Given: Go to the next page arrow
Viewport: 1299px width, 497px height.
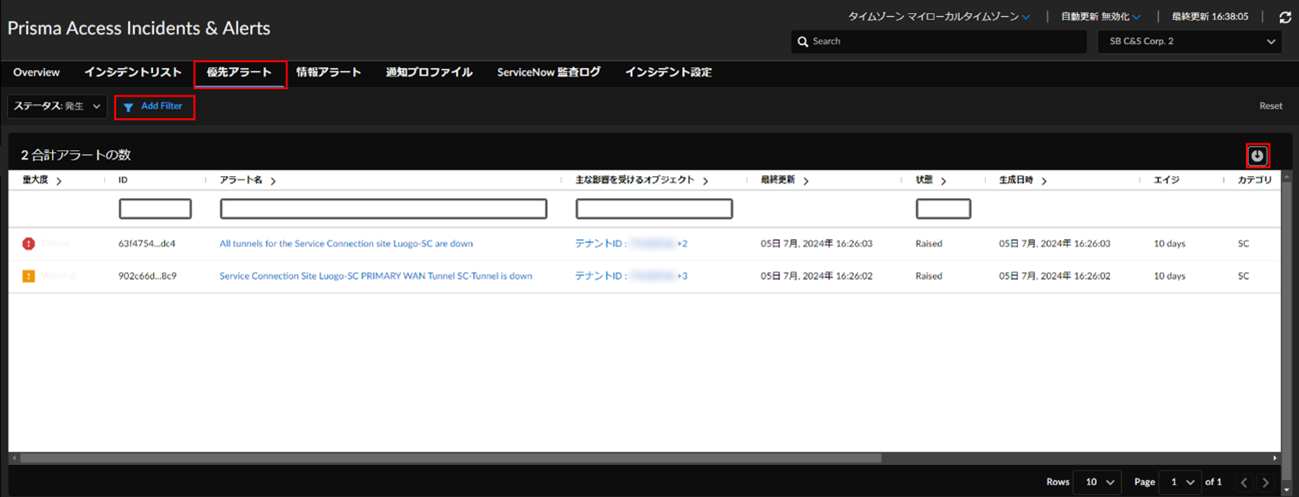Looking at the screenshot, I should coord(1266,482).
